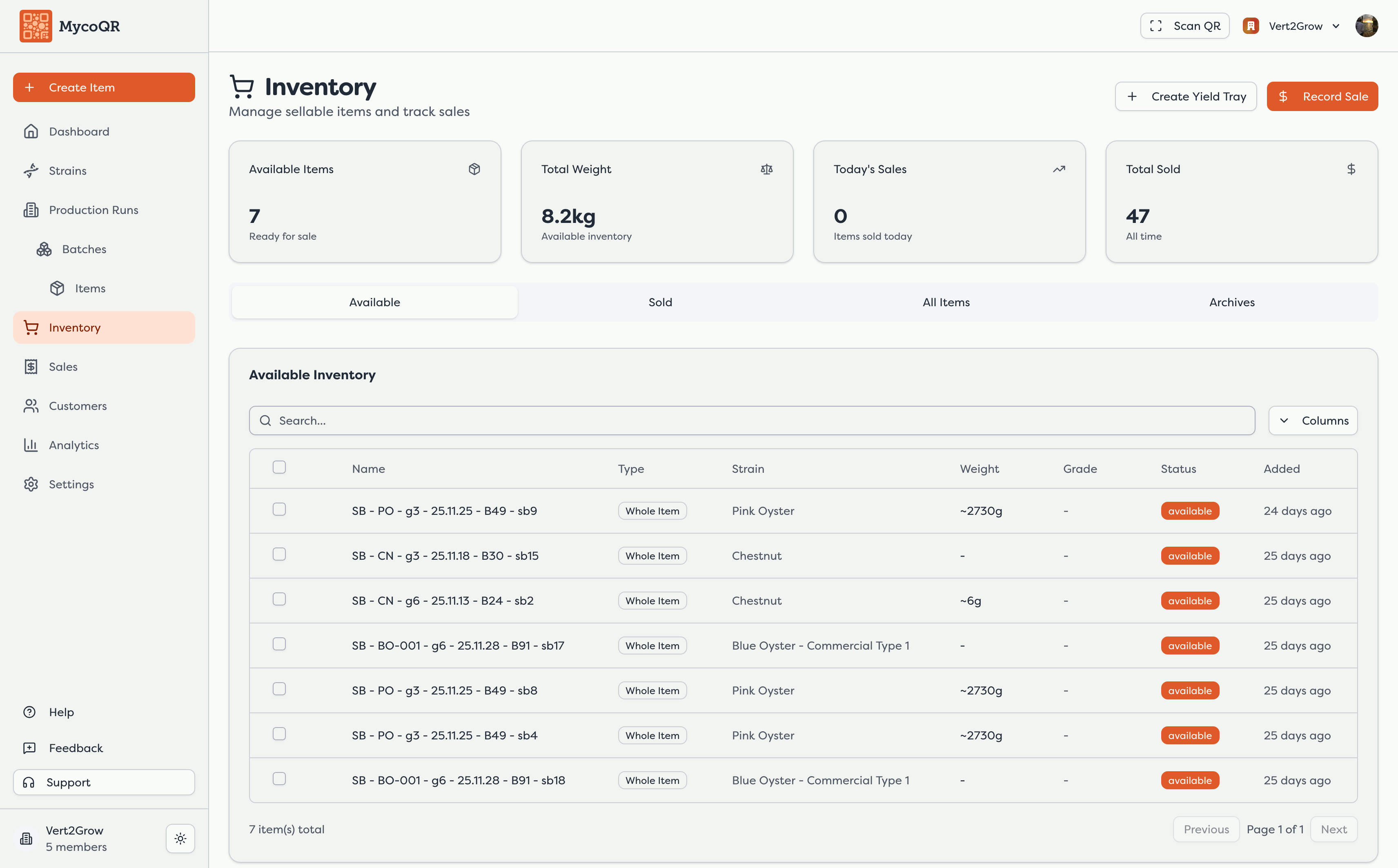
Task: Click the Record Sale button
Action: (x=1322, y=96)
